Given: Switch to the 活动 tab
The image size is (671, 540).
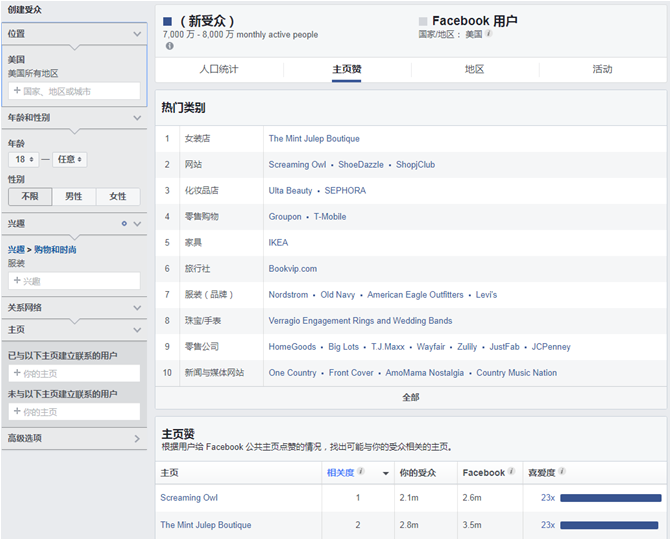Looking at the screenshot, I should coord(602,69).
